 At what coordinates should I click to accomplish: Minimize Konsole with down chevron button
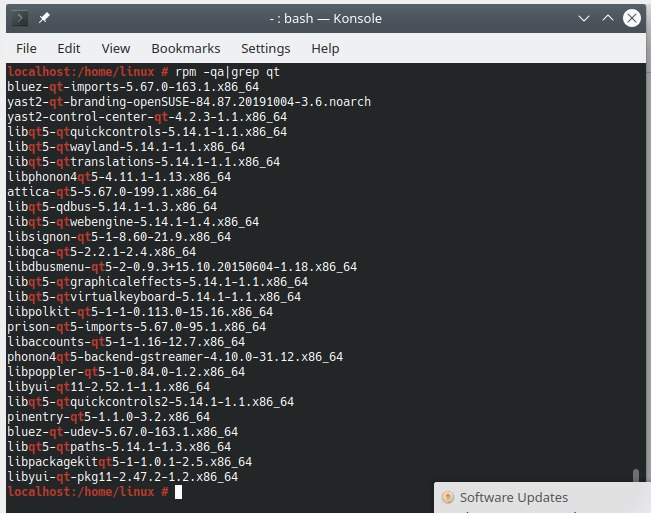[584, 18]
